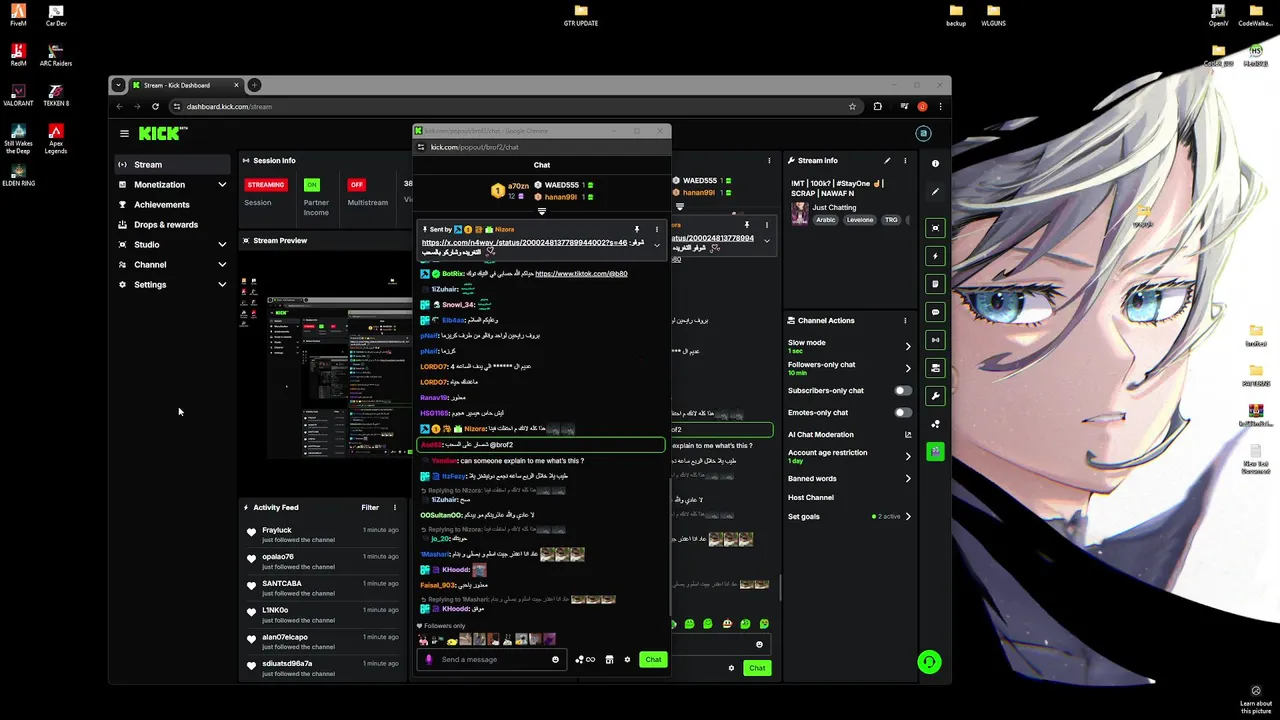This screenshot has width=1280, height=720.
Task: Open Drops & rewards in sidebar
Action: pos(172,224)
